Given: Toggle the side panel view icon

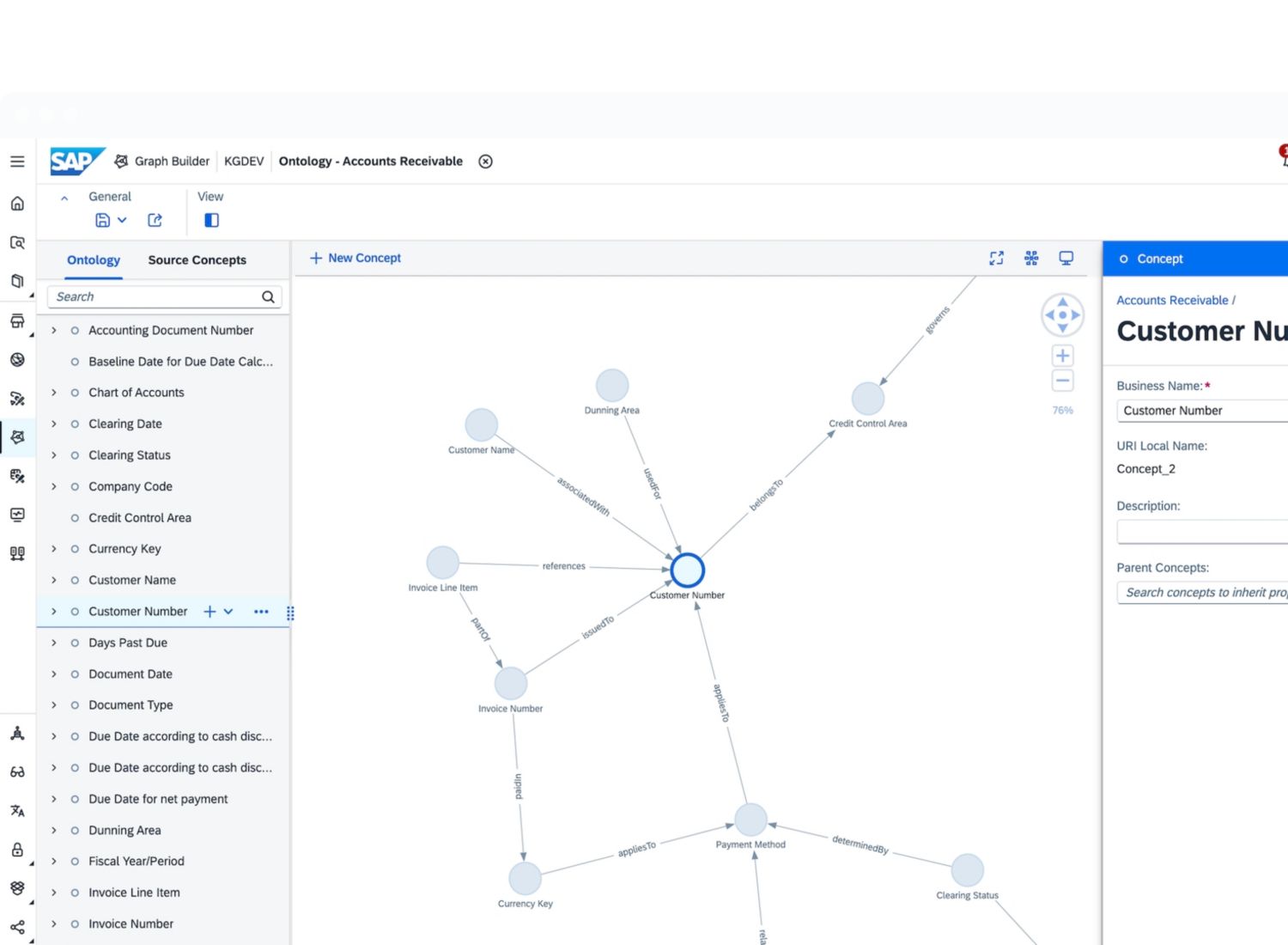Looking at the screenshot, I should coord(211,220).
